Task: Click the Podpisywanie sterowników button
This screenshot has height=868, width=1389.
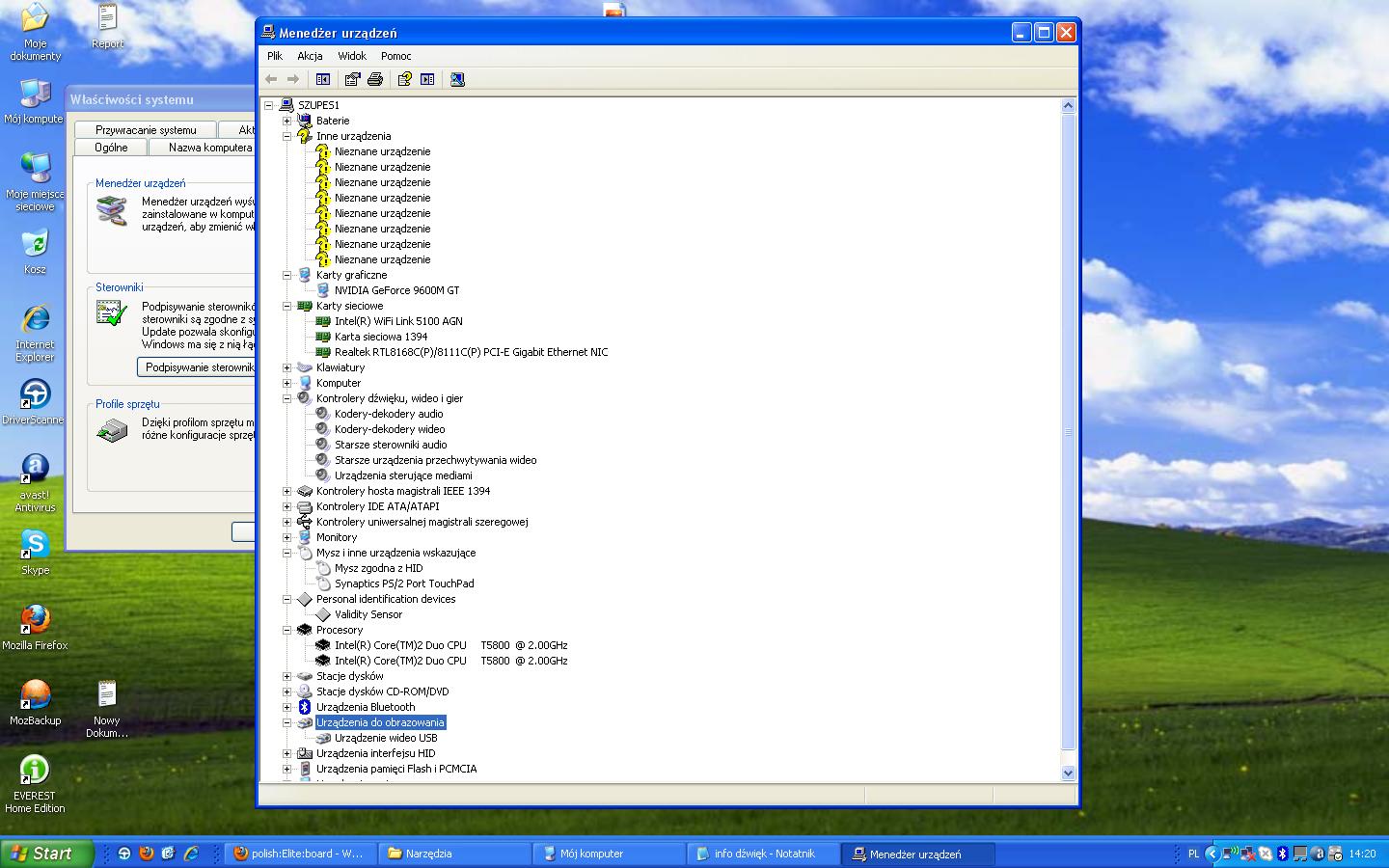Action: 197,367
